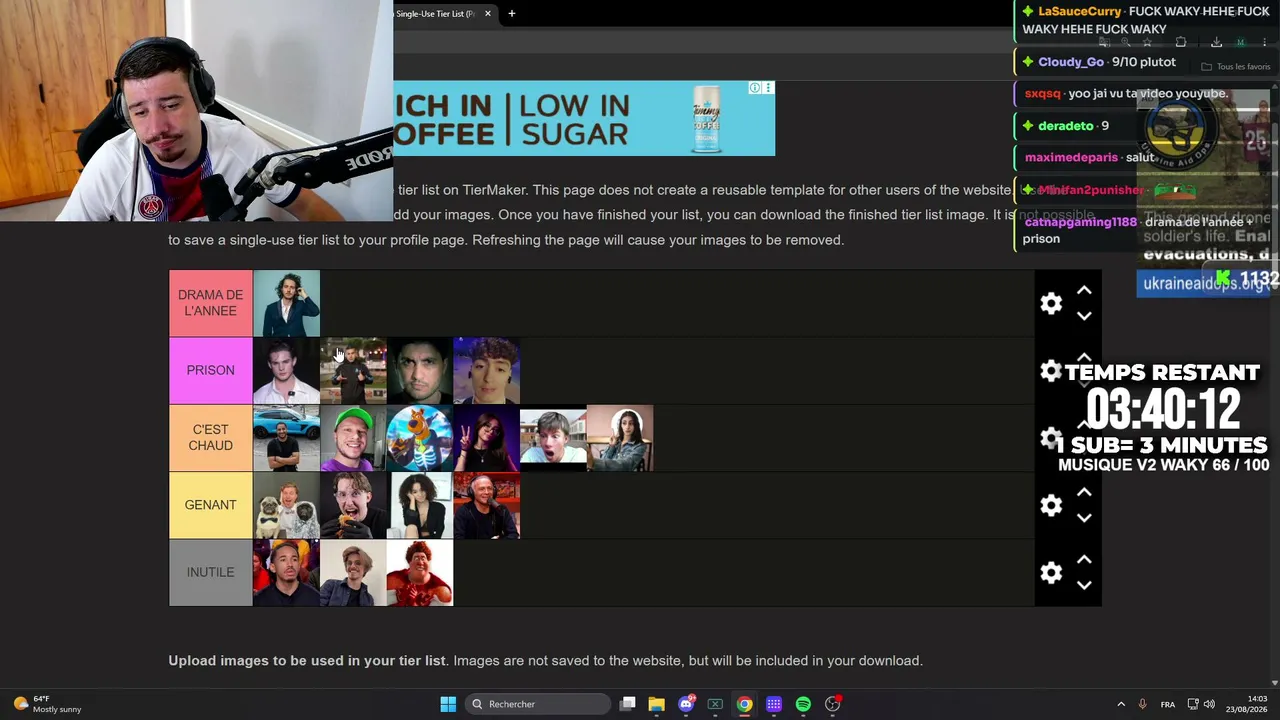Screen dimensions: 1280x720
Task: Open settings gear for GENANT row
Action: click(1051, 505)
